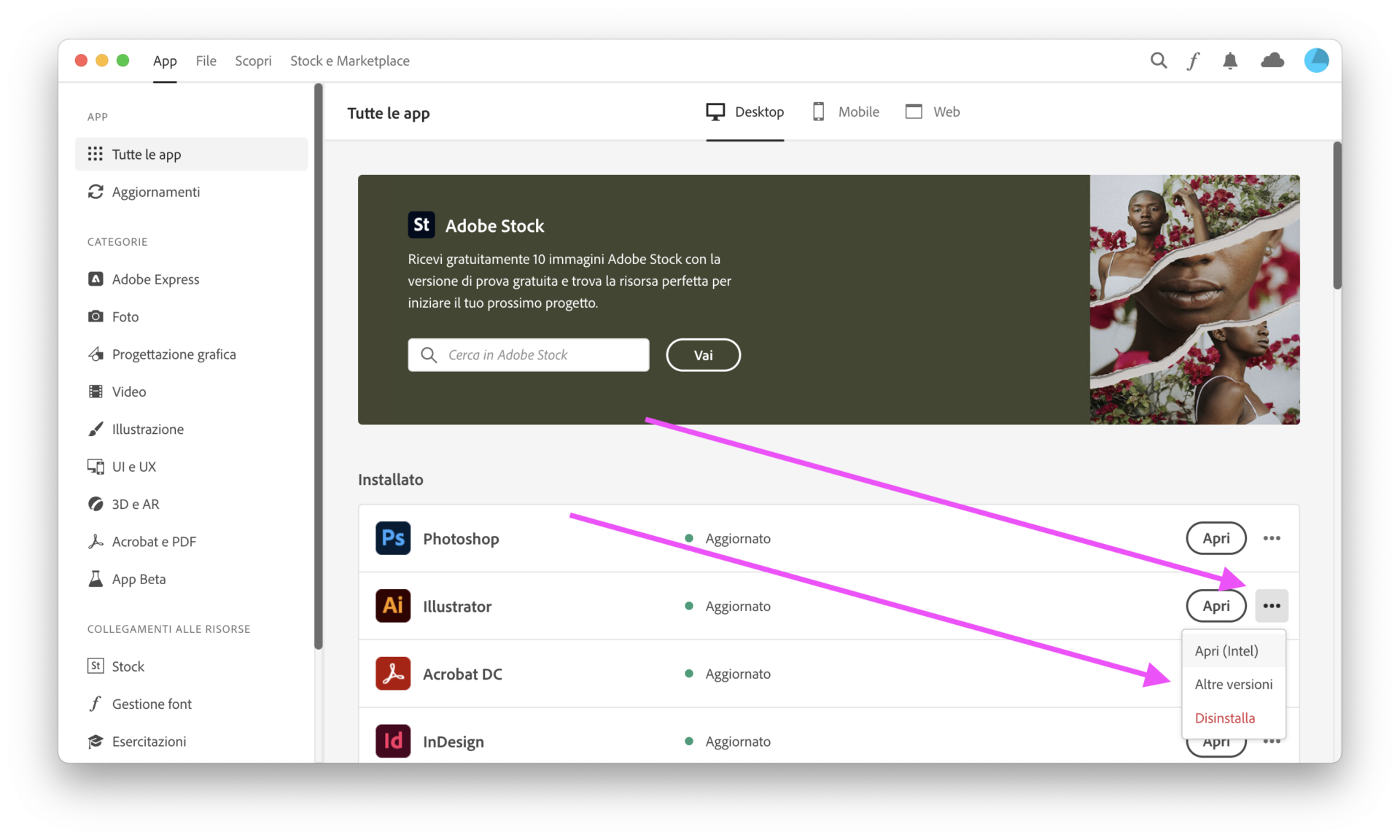Click Apri button for Illustrator
The width and height of the screenshot is (1400, 840).
(x=1216, y=606)
